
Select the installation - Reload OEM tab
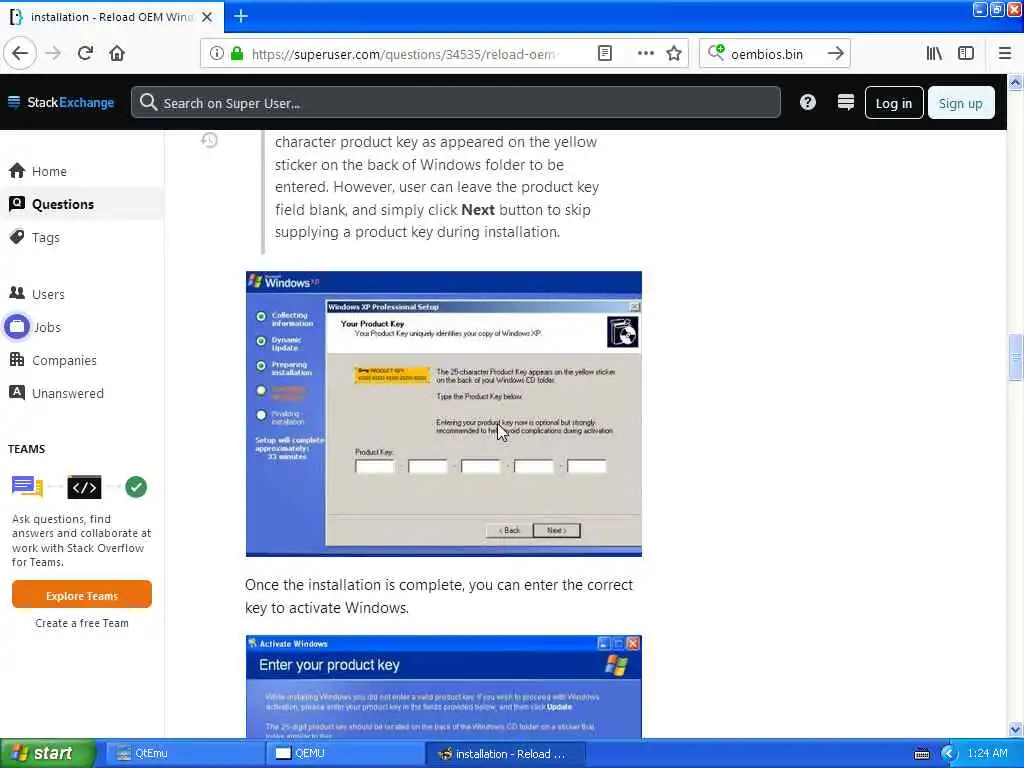(x=112, y=17)
